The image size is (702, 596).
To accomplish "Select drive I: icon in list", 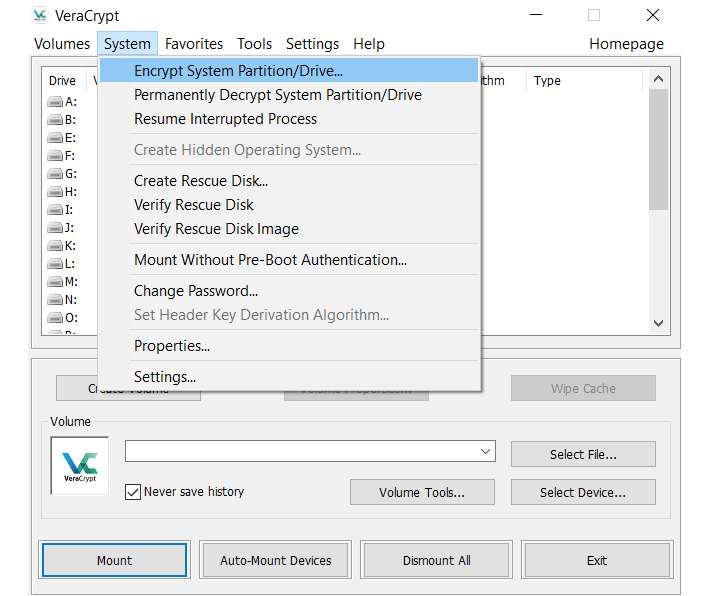I will (x=55, y=210).
